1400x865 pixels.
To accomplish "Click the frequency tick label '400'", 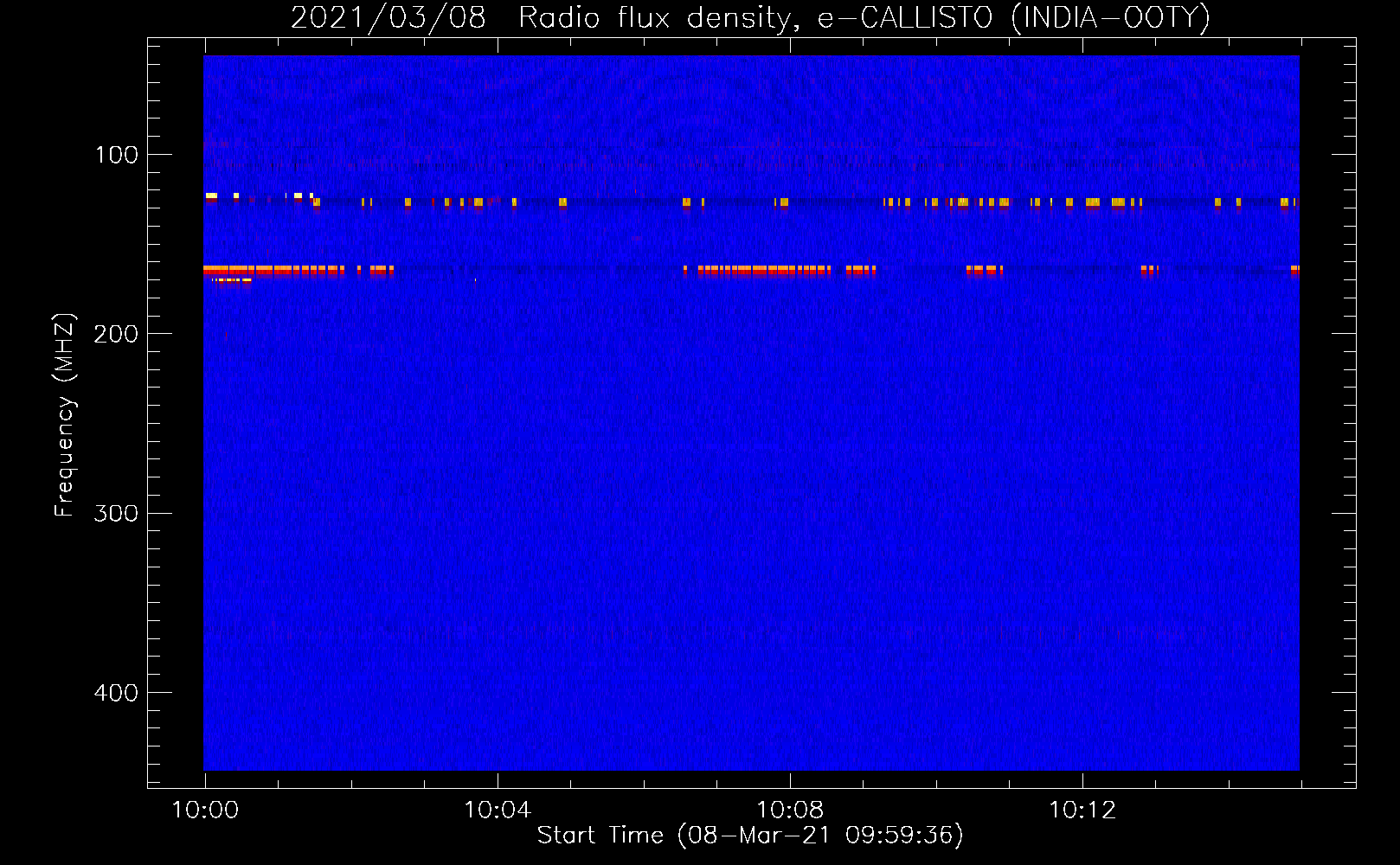I will click(117, 693).
